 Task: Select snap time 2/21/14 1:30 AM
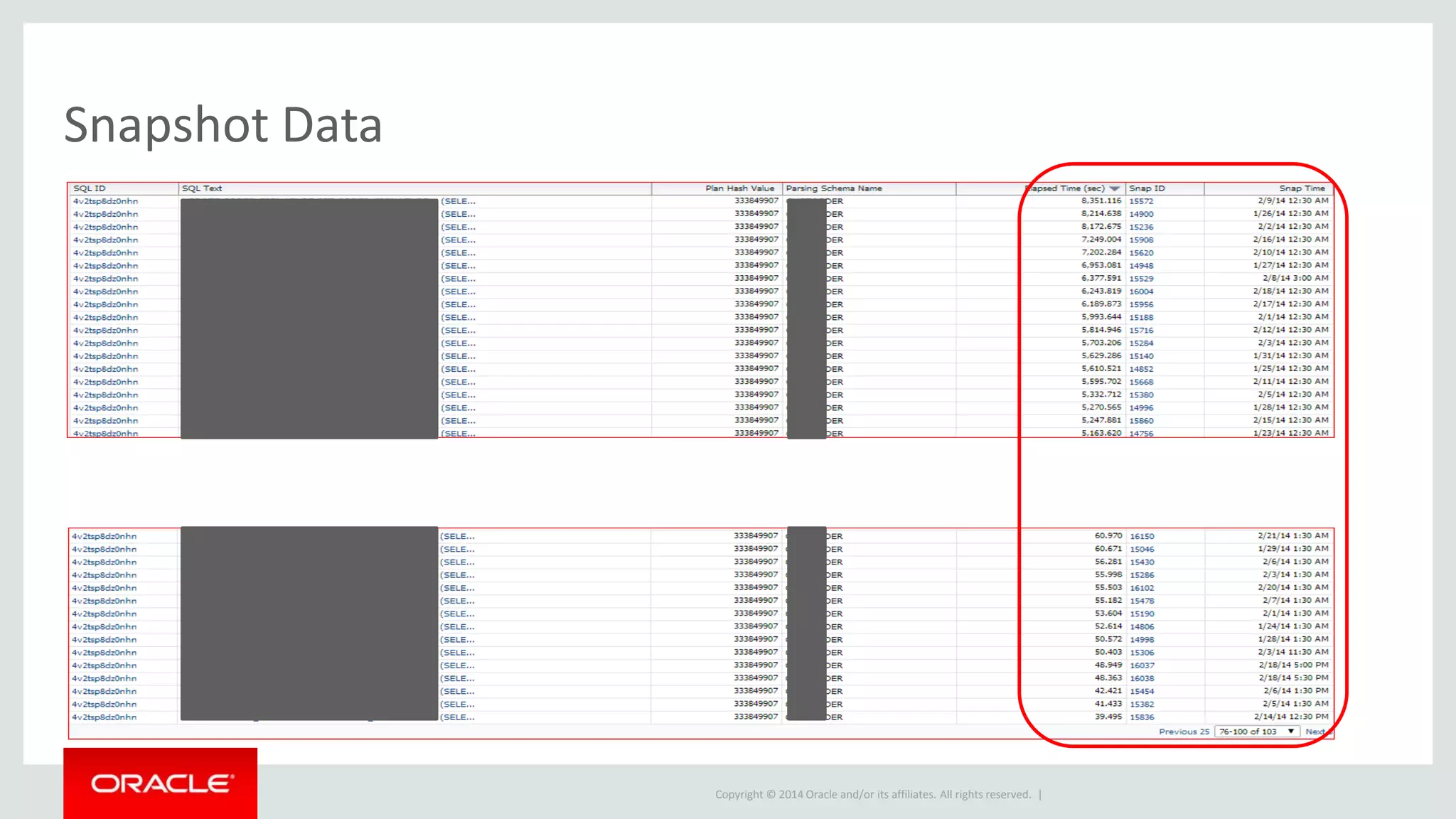1293,535
